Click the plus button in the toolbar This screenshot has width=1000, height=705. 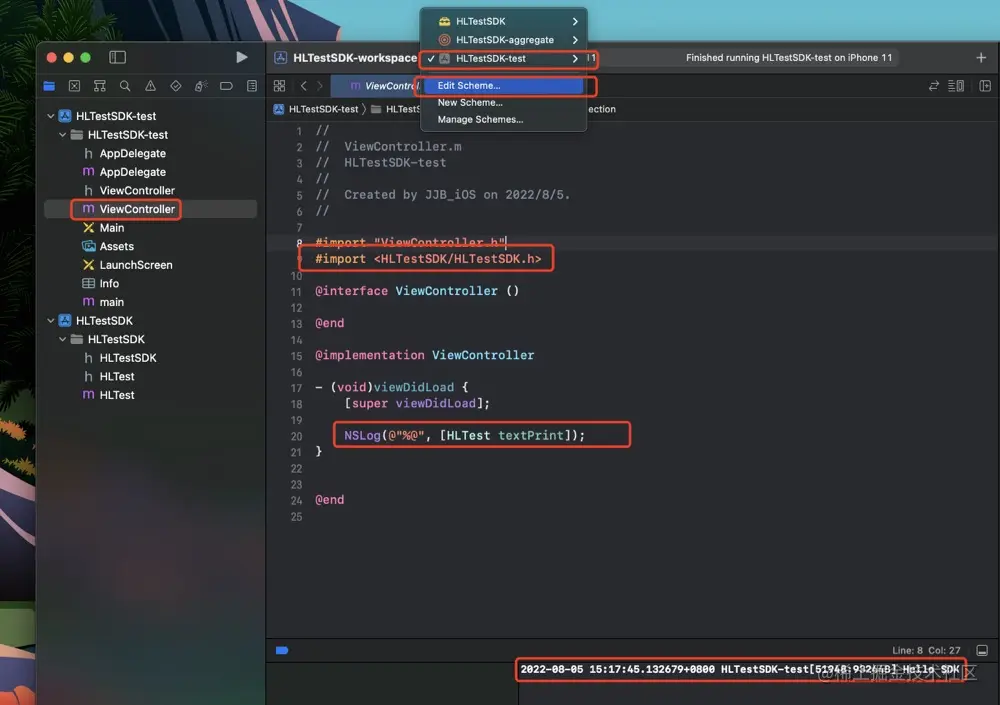click(x=981, y=57)
